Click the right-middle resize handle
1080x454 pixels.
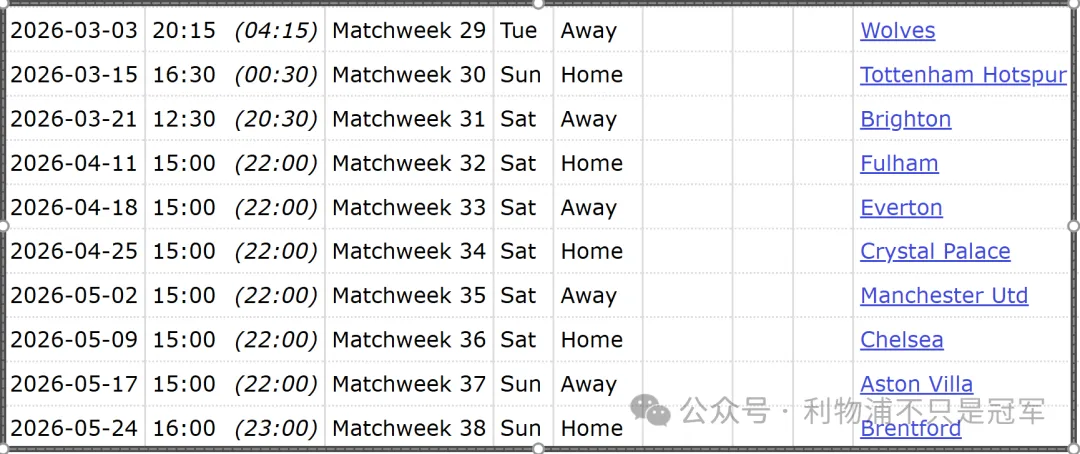click(1075, 226)
